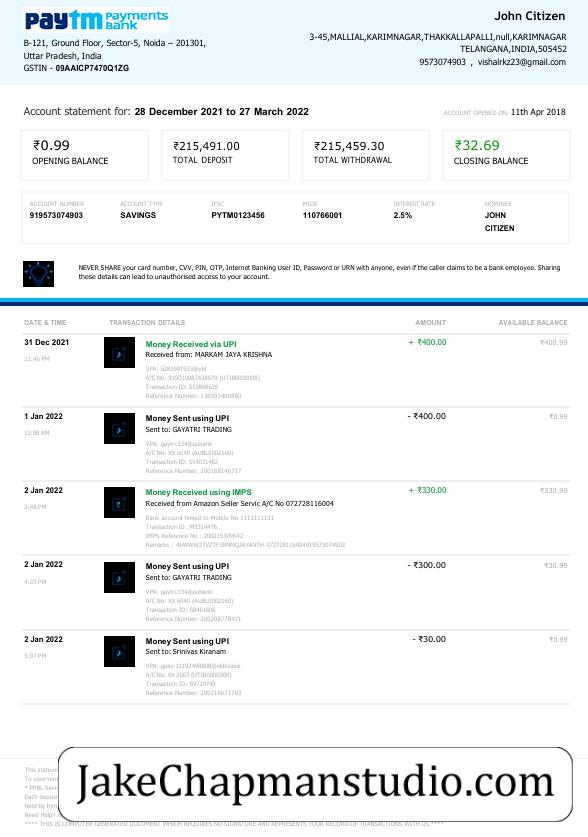
Task: Click the Paytm Payments Bank logo
Action: pyautogui.click(x=97, y=21)
